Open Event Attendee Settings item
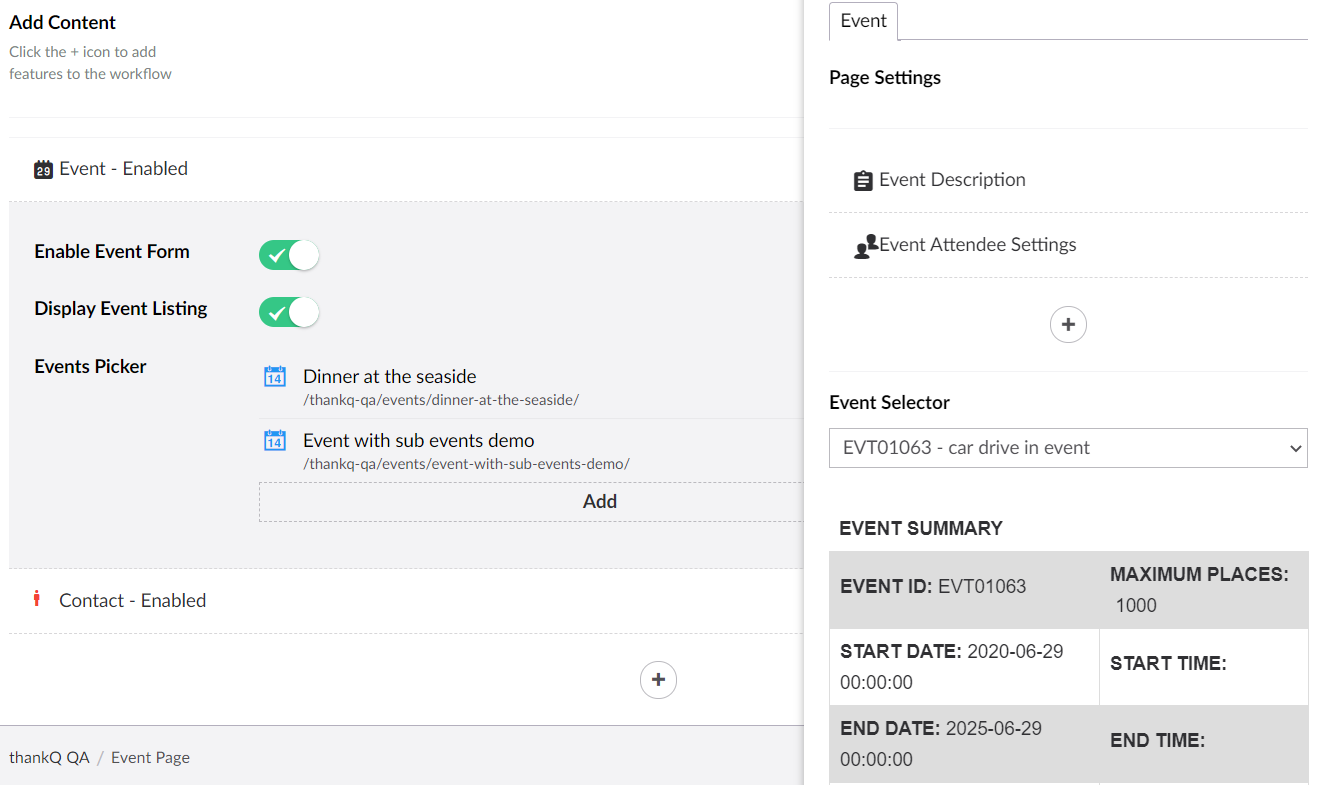This screenshot has width=1326, height=785. (977, 245)
